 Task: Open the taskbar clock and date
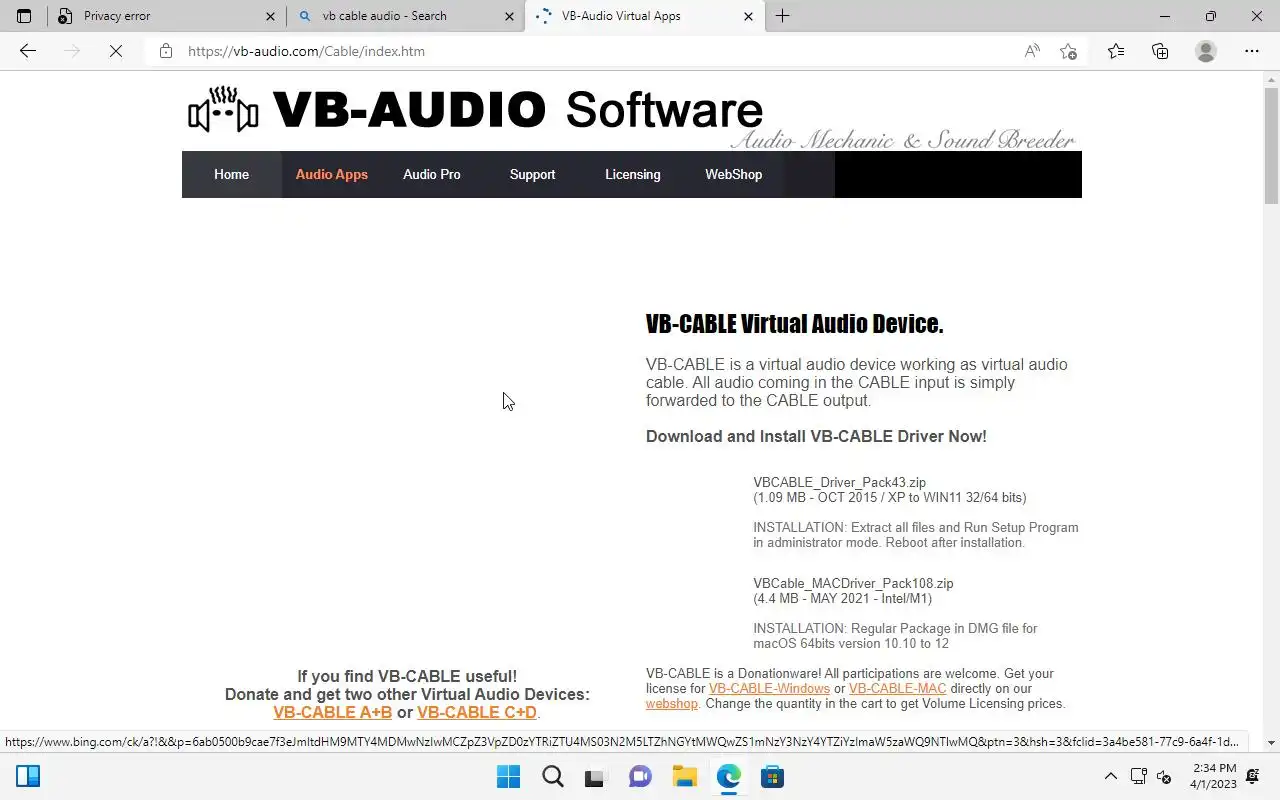[x=1215, y=776]
